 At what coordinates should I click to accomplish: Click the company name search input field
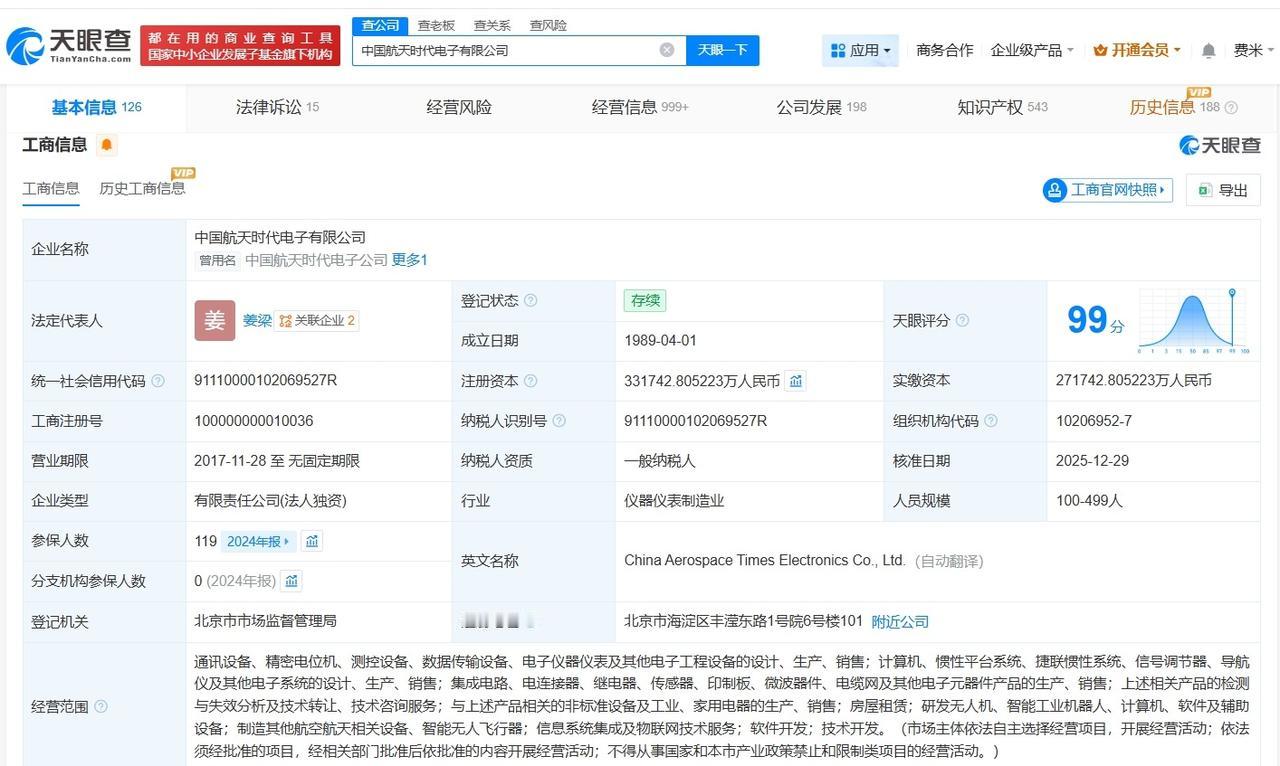(x=505, y=50)
